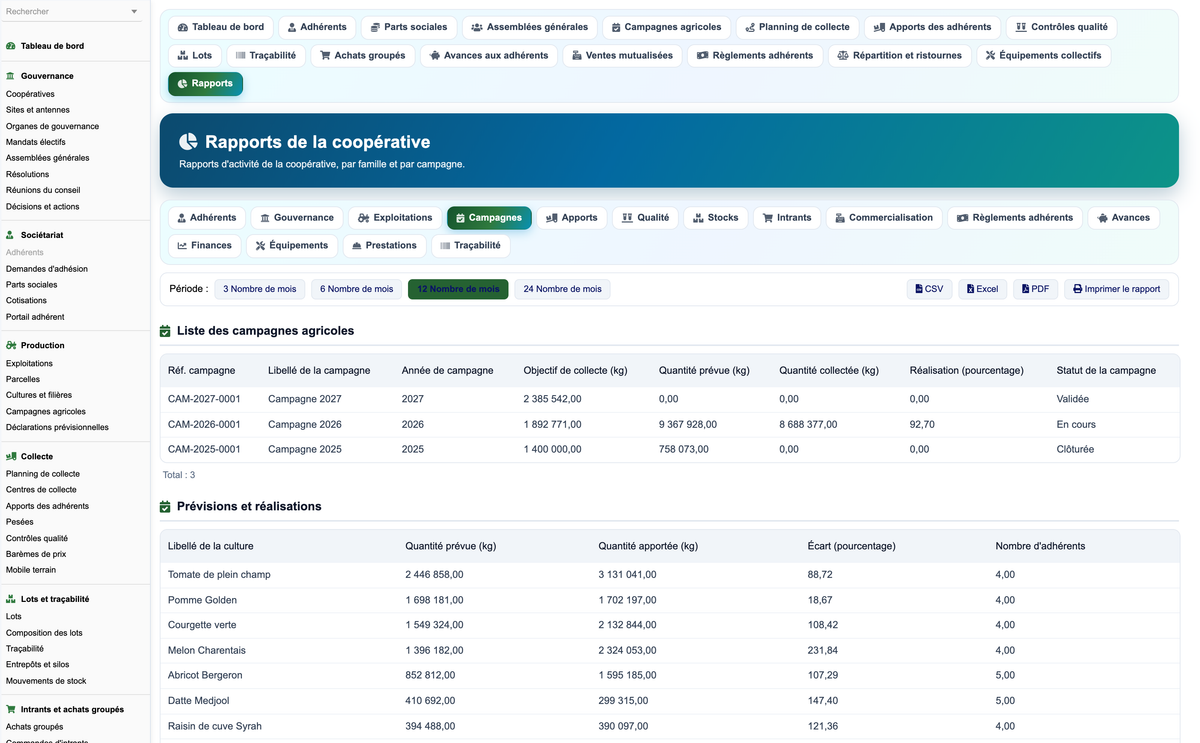Click the Exploitations tractor icon
The image size is (1200, 743).
[x=364, y=217]
